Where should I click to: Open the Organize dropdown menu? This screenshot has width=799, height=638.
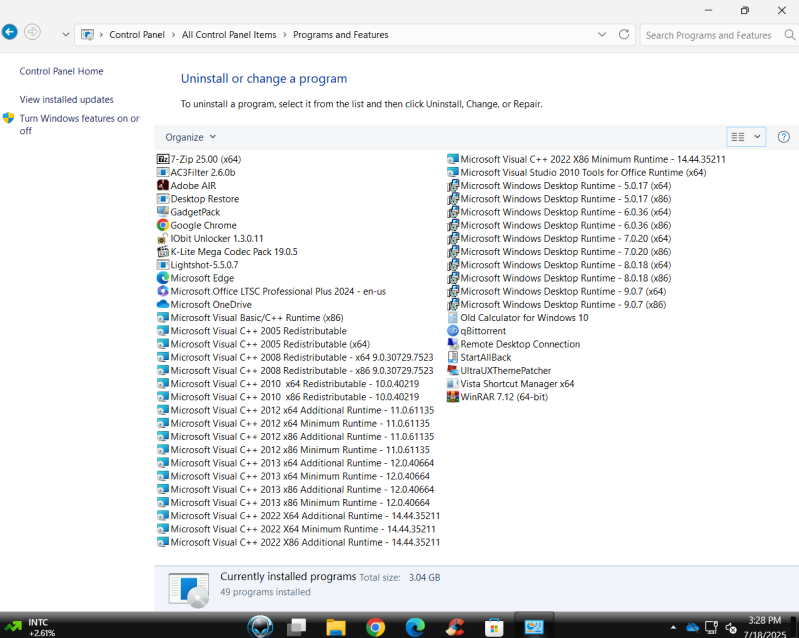[191, 137]
